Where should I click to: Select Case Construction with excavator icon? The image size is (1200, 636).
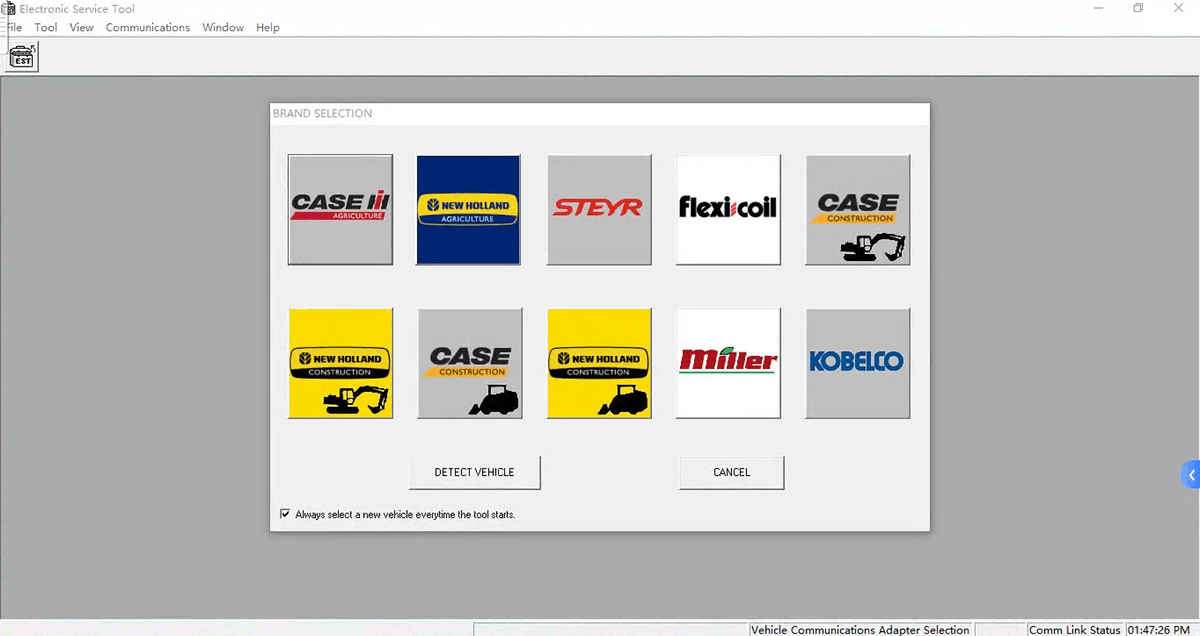(x=857, y=209)
